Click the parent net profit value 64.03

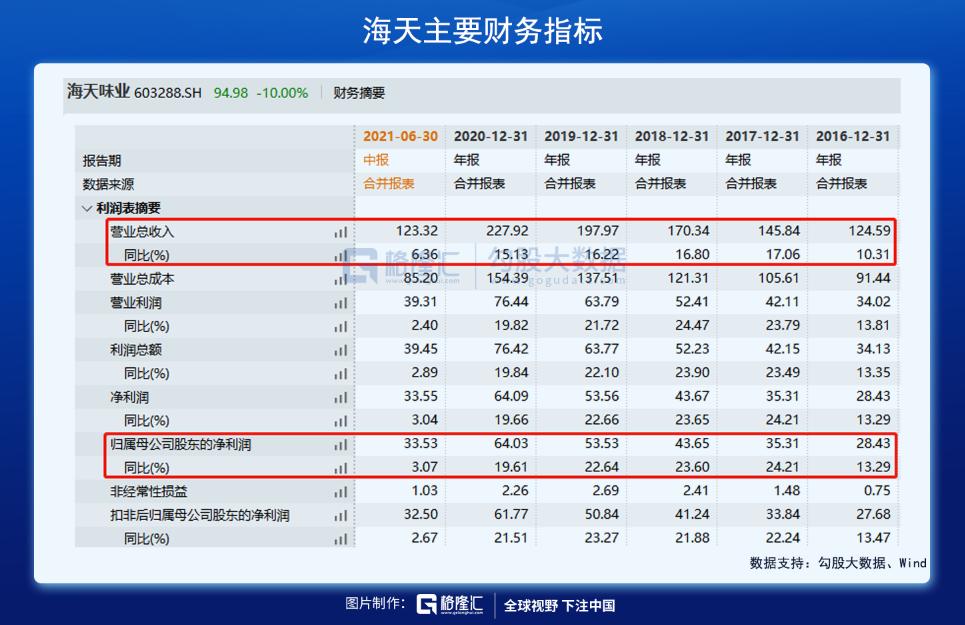(x=511, y=444)
